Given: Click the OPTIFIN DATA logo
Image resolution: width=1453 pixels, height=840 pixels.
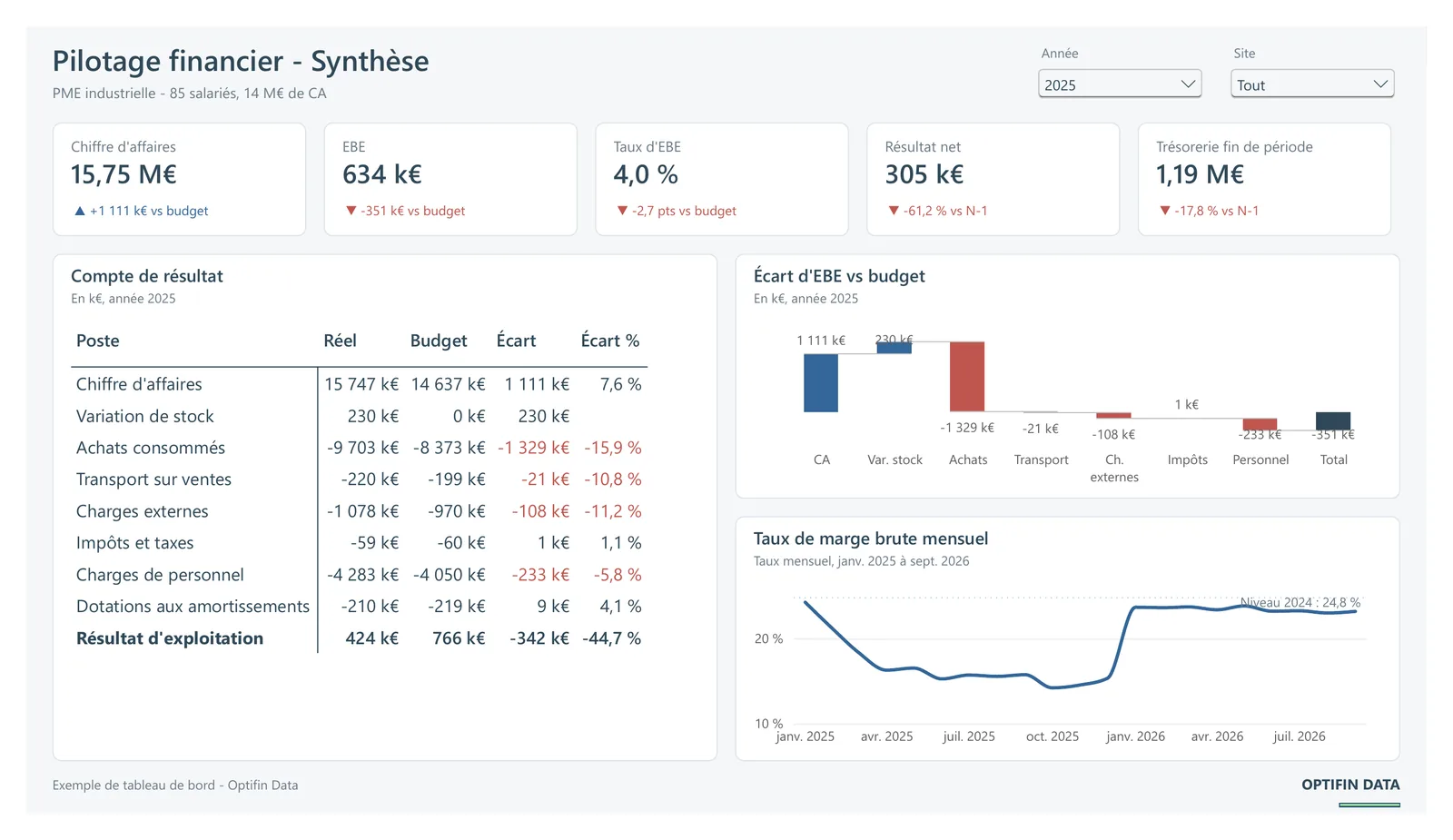Looking at the screenshot, I should coord(1350,785).
